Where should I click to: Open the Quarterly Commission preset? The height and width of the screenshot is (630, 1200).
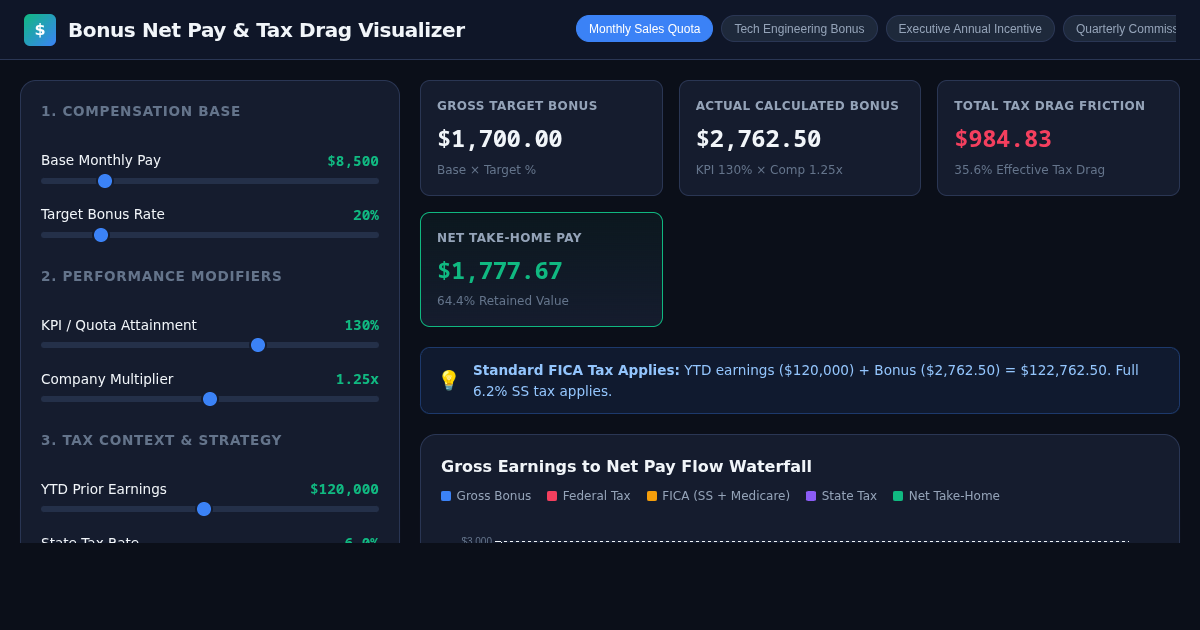click(x=1120, y=29)
